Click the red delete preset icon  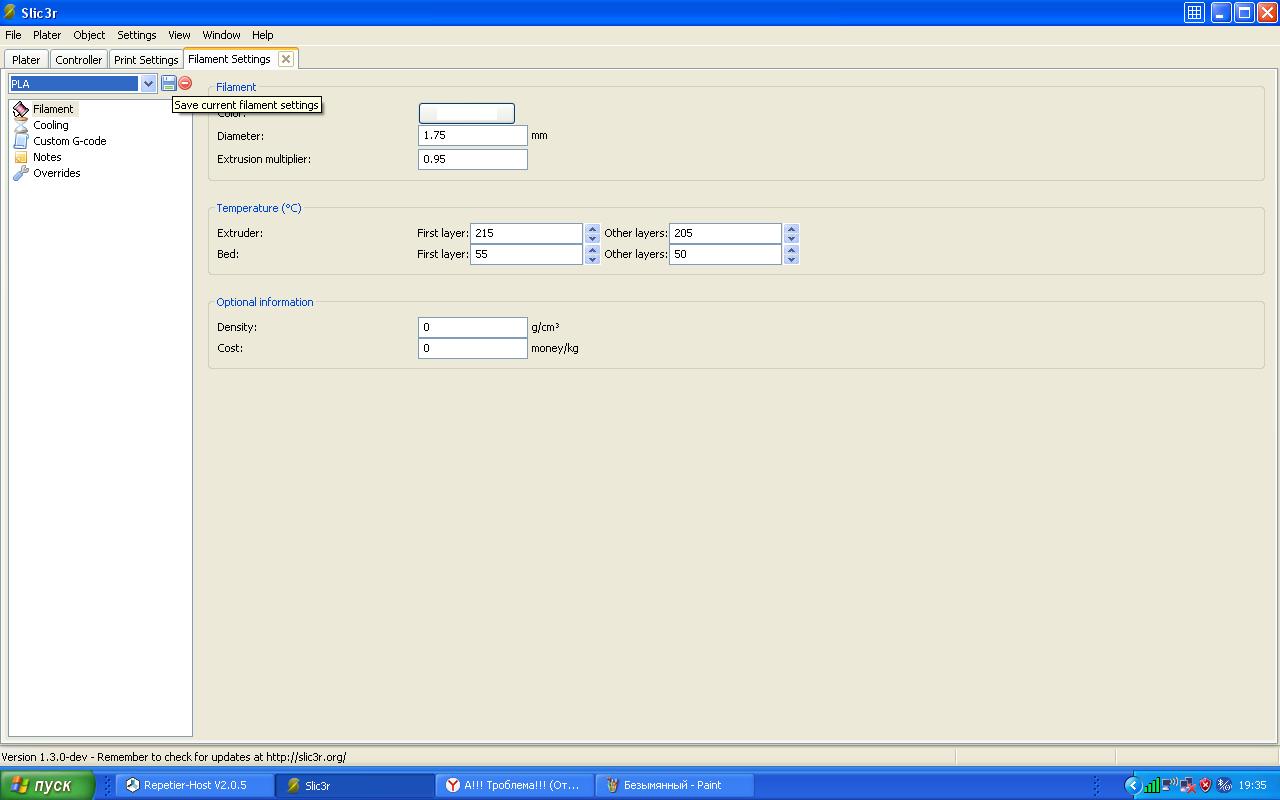[185, 84]
